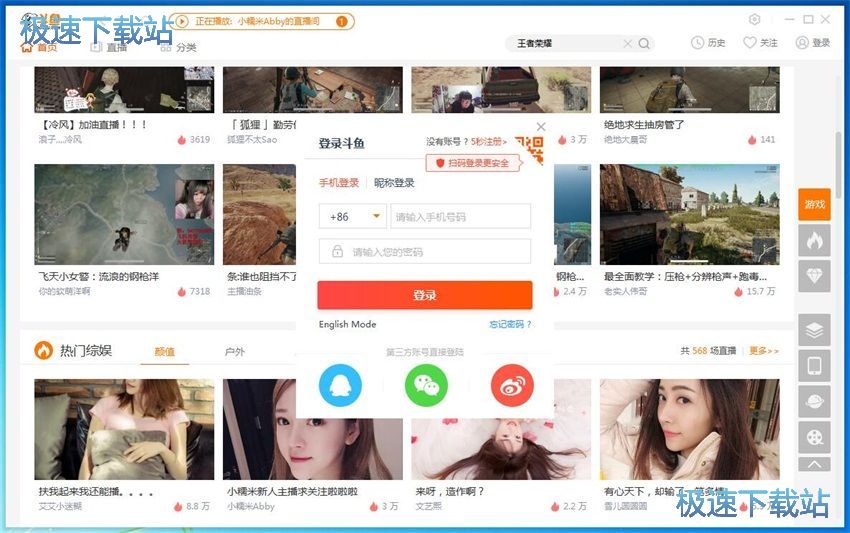Select the 户外 tab in 热门综娱

coord(235,352)
